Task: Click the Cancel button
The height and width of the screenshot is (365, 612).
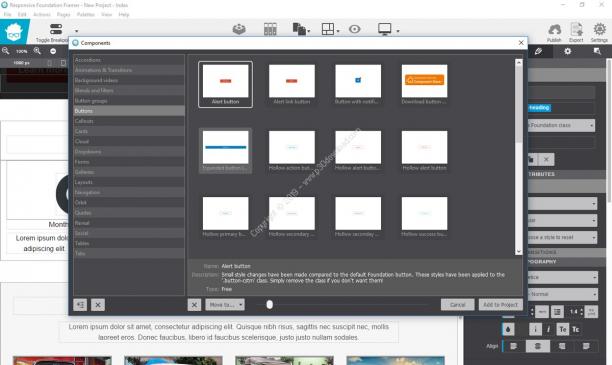Action: pos(457,304)
